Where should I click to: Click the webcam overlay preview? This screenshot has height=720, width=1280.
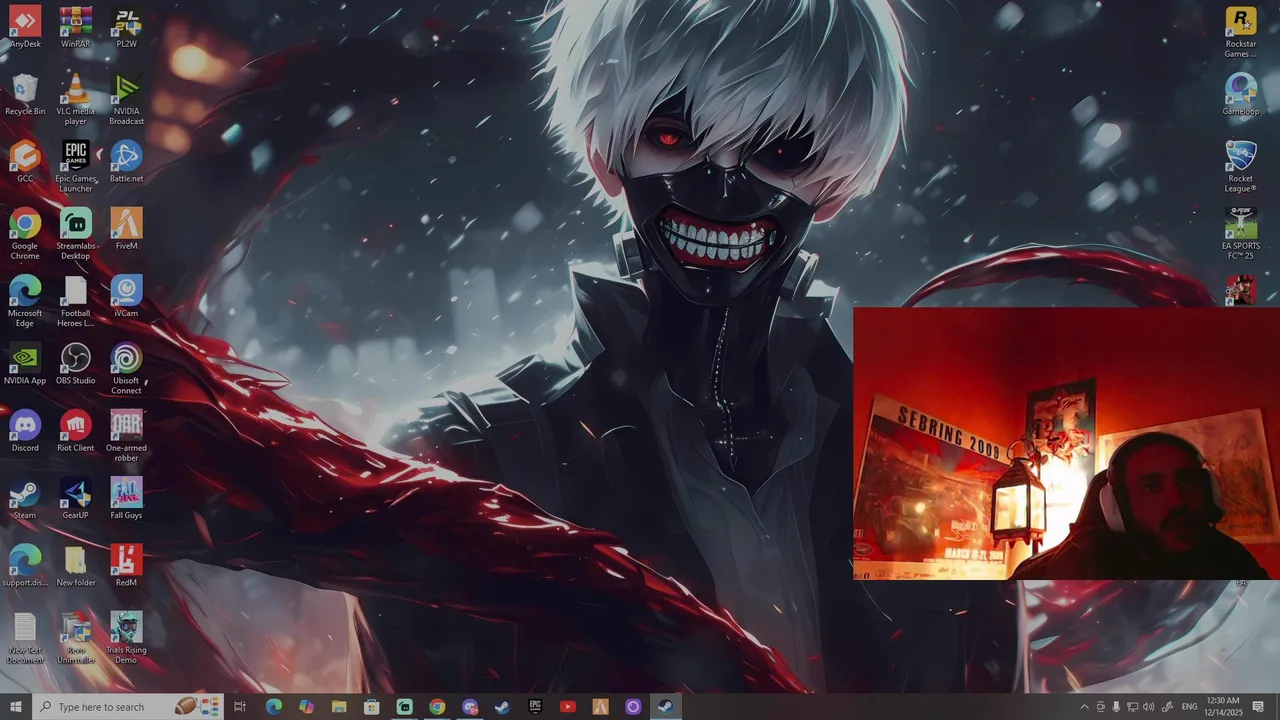point(1066,444)
